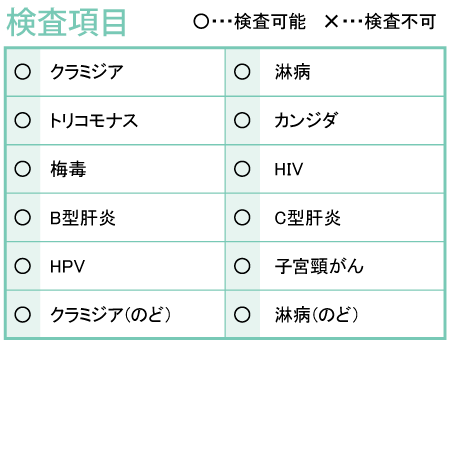Screen dimensions: 450x450
Task: Select the circle mark next to B型肝炎
Action: coord(23,217)
